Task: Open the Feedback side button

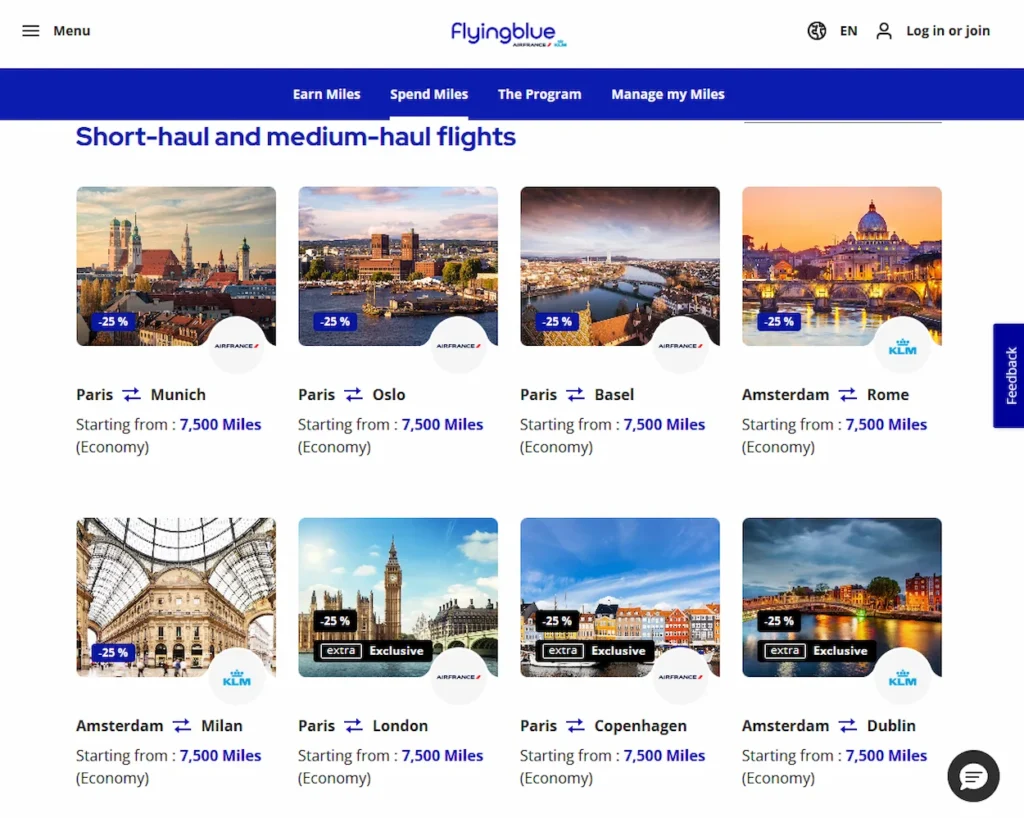Action: coord(1010,376)
